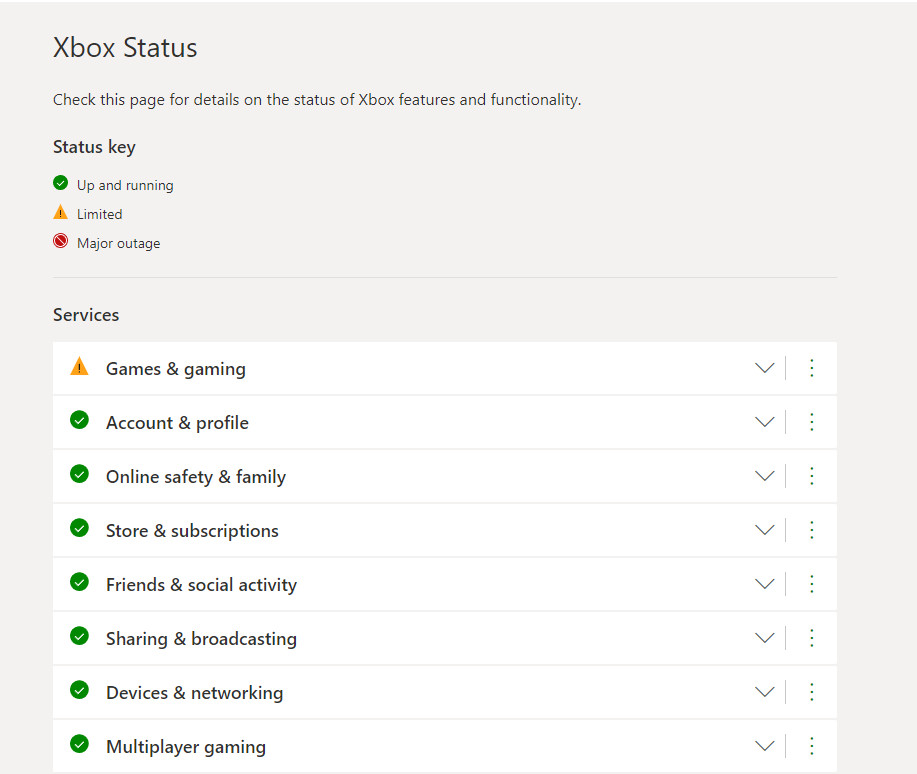Click the green check icon for Devices & networking
This screenshot has height=774, width=917.
coord(79,690)
